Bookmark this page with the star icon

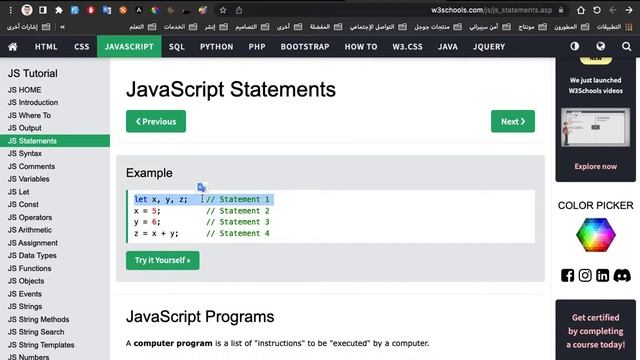[x=223, y=10]
